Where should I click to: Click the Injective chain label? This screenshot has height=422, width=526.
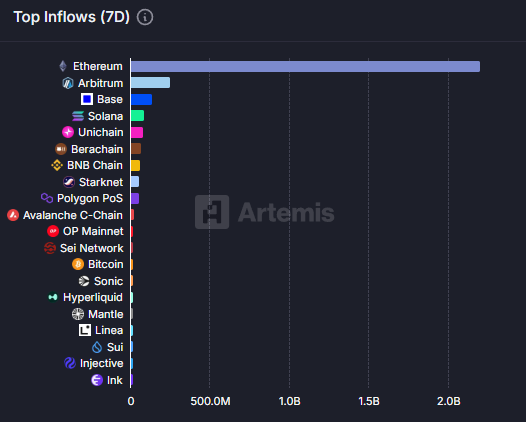click(102, 363)
